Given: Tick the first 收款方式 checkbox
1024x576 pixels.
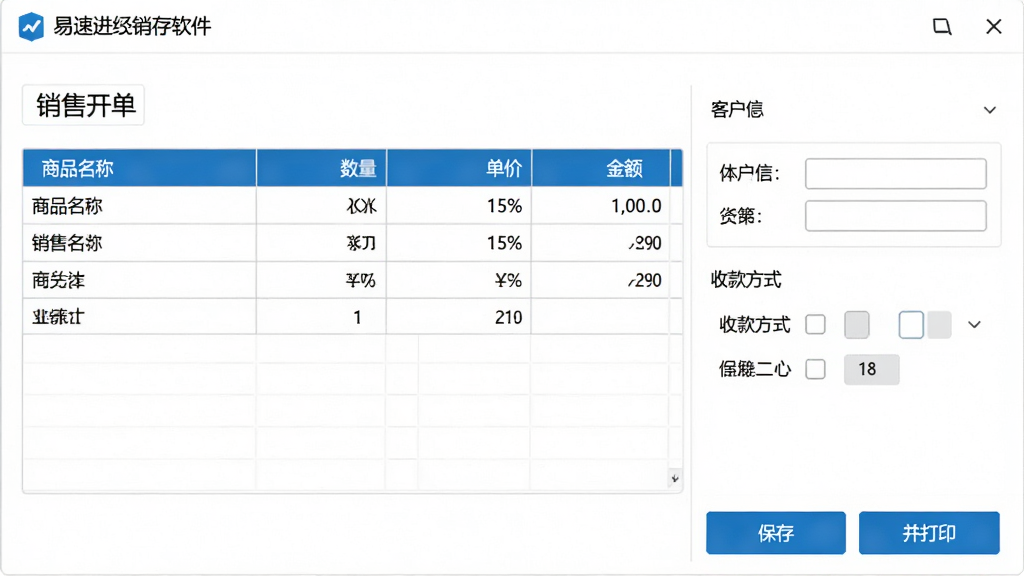Looking at the screenshot, I should [x=815, y=325].
